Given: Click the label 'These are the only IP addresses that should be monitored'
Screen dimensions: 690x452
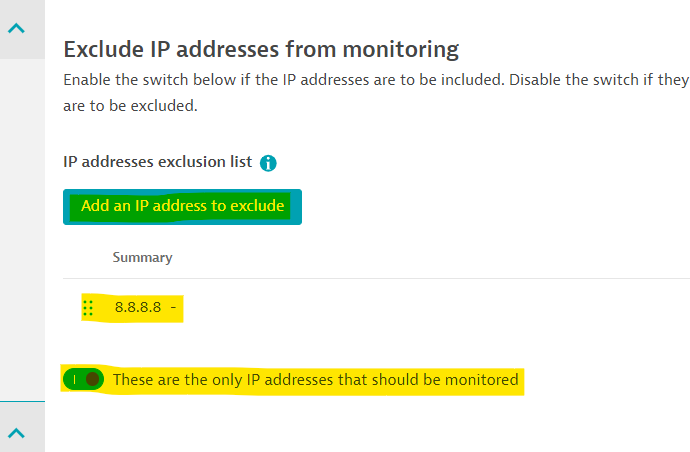Looking at the screenshot, I should pos(315,380).
